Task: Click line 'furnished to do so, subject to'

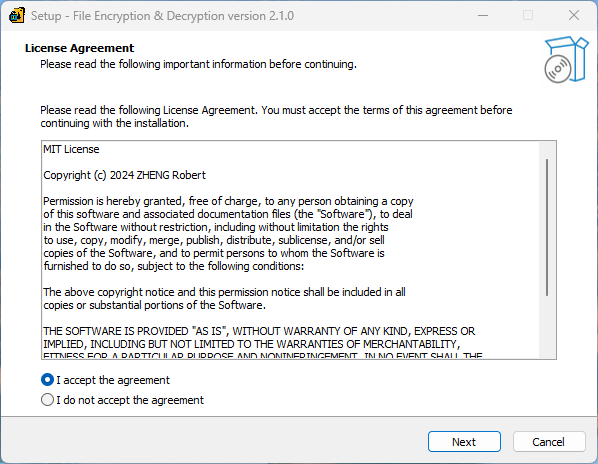Action: [x=174, y=266]
